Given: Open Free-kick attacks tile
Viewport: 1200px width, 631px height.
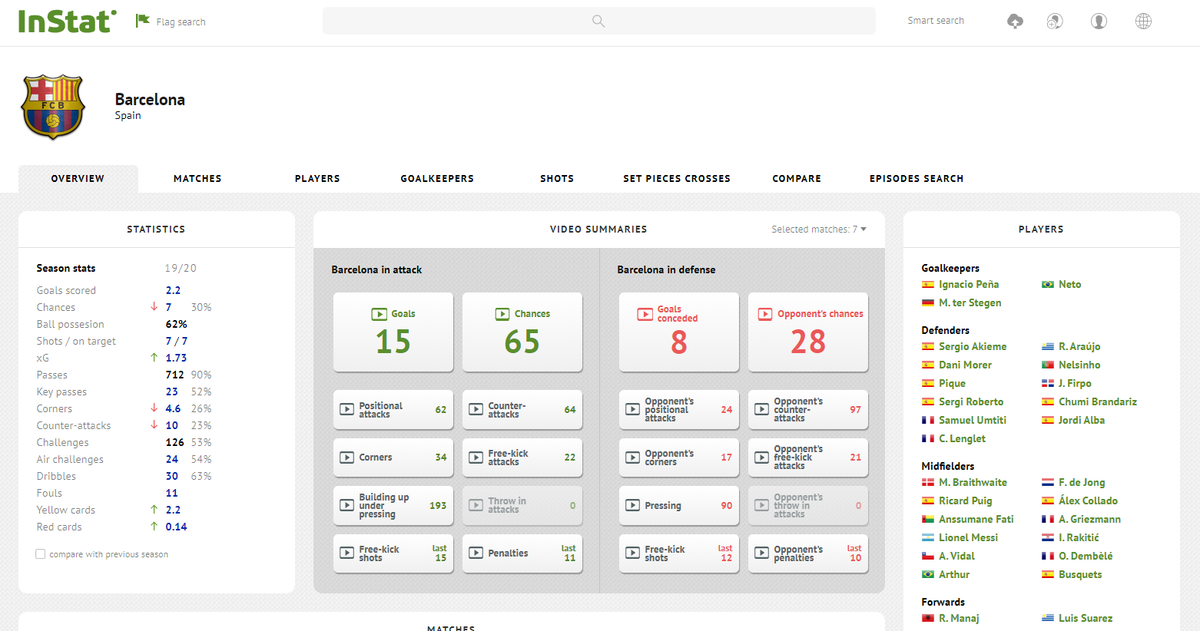Looking at the screenshot, I should [522, 458].
